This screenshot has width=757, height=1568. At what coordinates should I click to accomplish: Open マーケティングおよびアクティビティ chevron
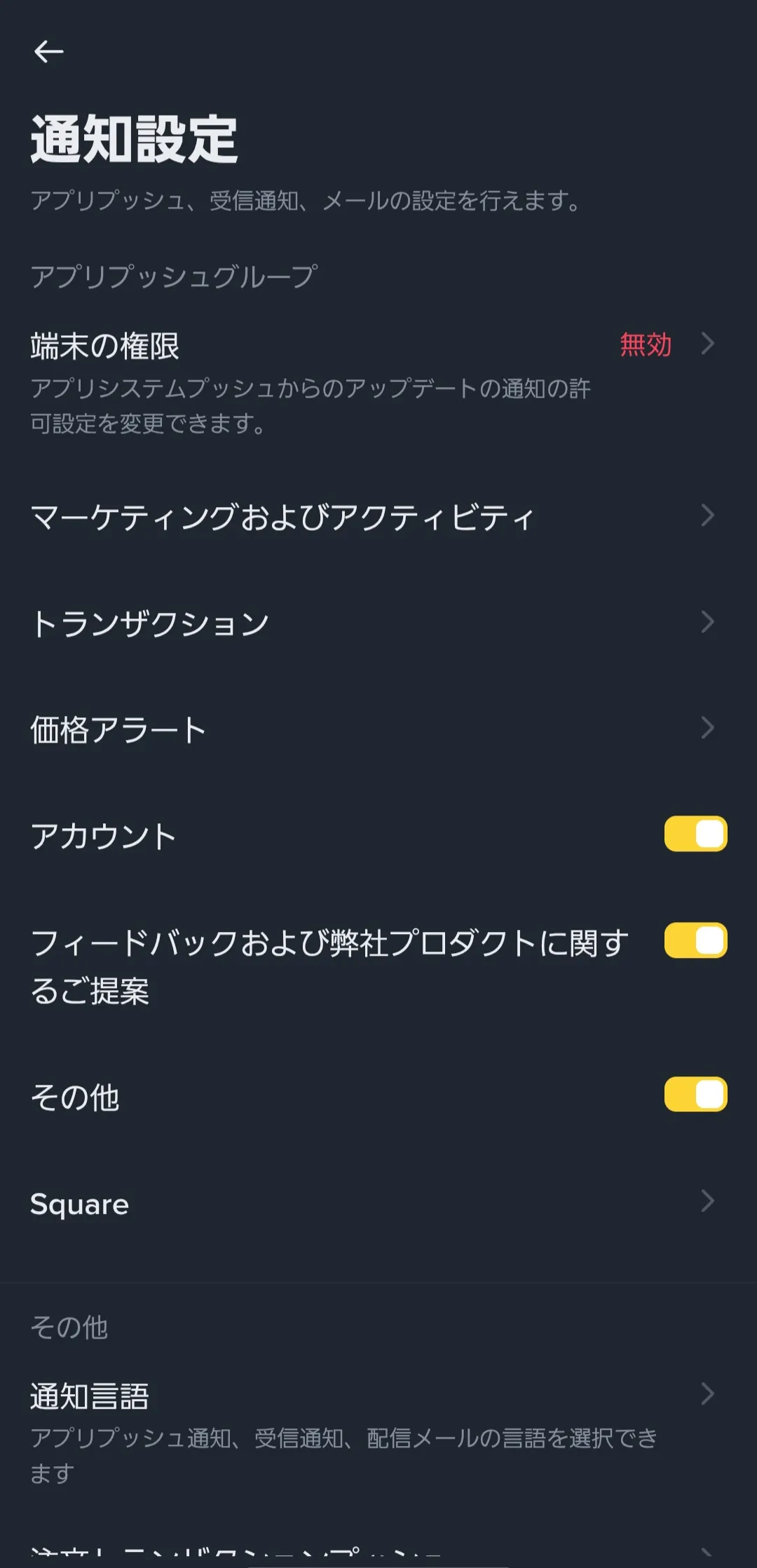[708, 515]
